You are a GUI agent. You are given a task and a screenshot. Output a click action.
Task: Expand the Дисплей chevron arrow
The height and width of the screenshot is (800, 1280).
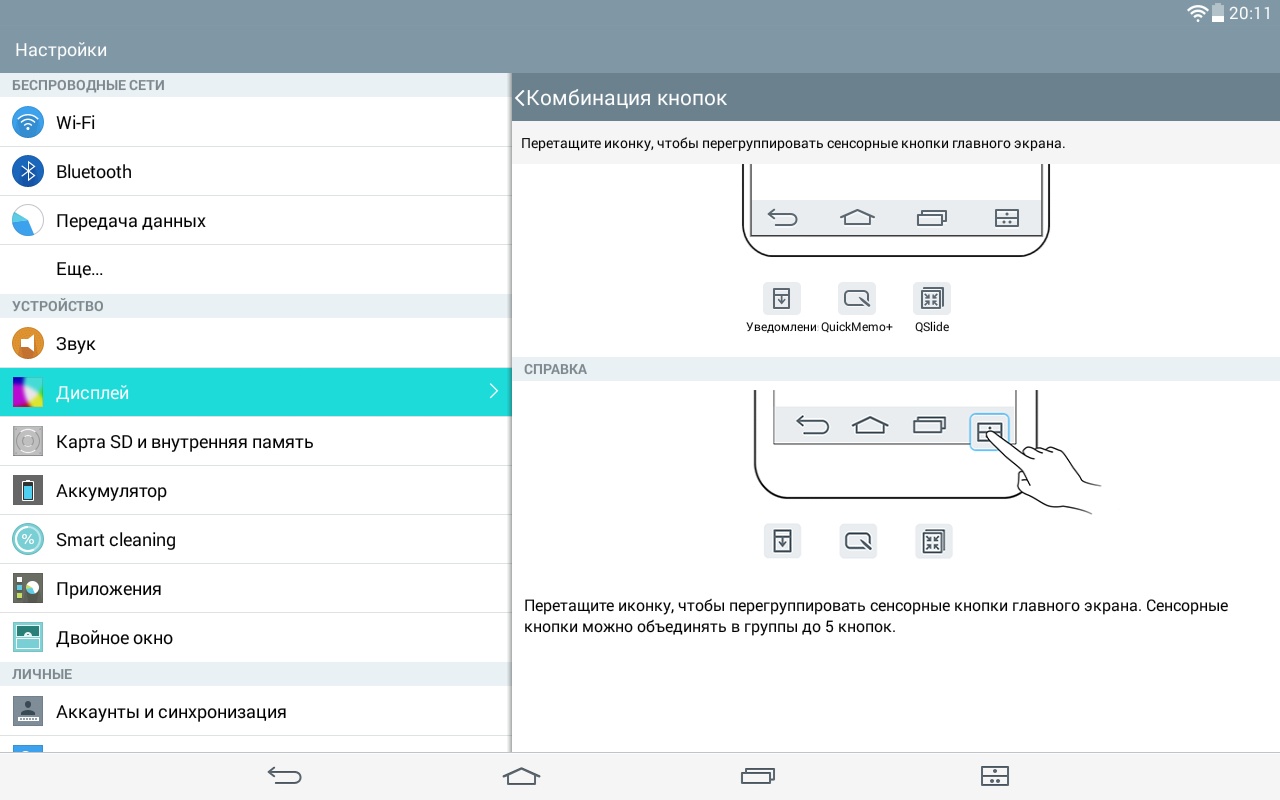[493, 392]
